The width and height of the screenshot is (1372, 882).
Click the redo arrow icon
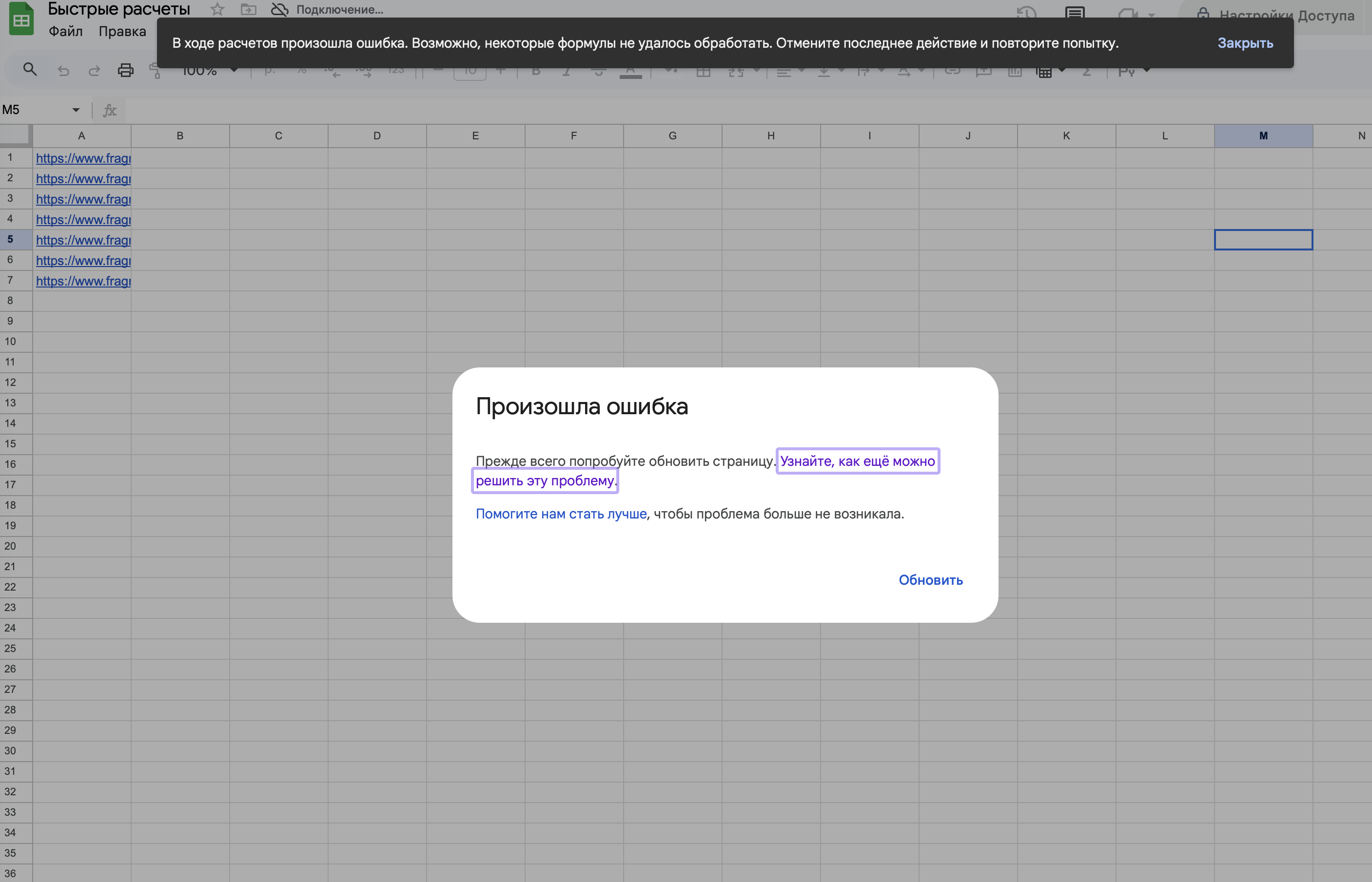tap(94, 71)
